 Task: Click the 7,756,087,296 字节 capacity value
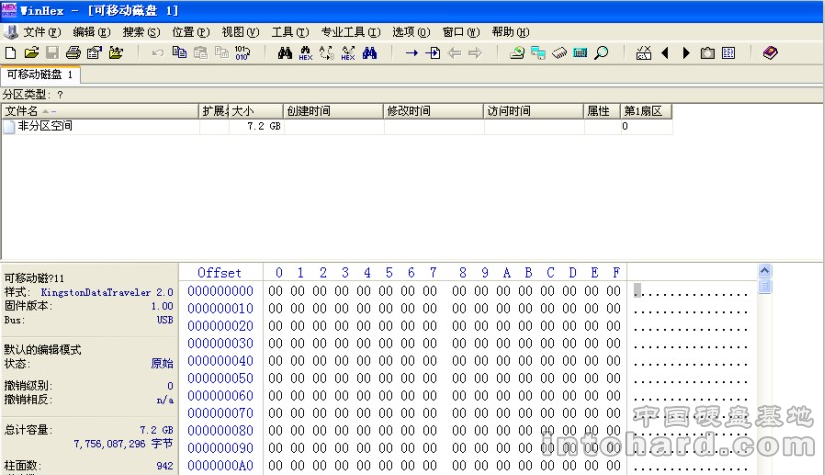[x=123, y=443]
